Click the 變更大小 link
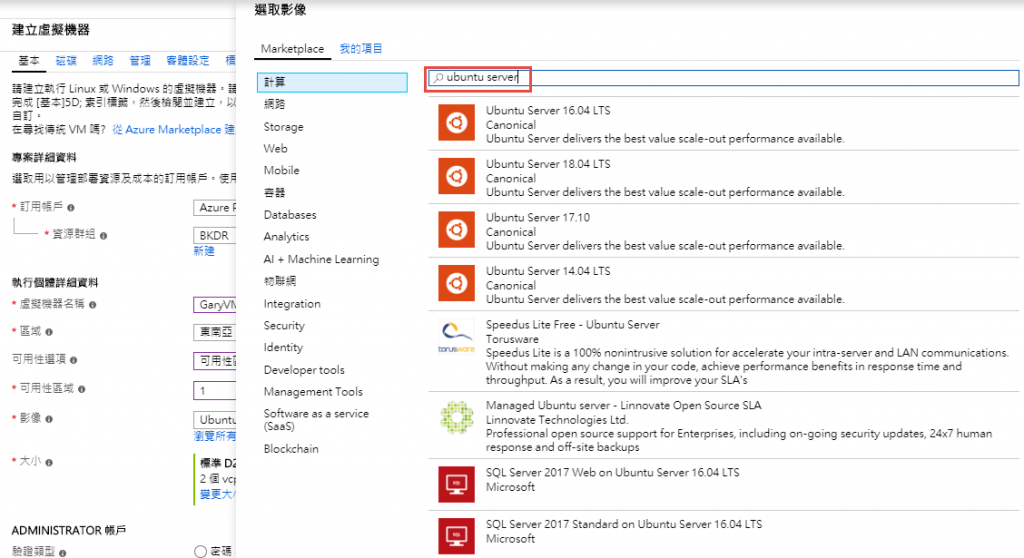Viewport: 1024px width, 558px height. 217,494
